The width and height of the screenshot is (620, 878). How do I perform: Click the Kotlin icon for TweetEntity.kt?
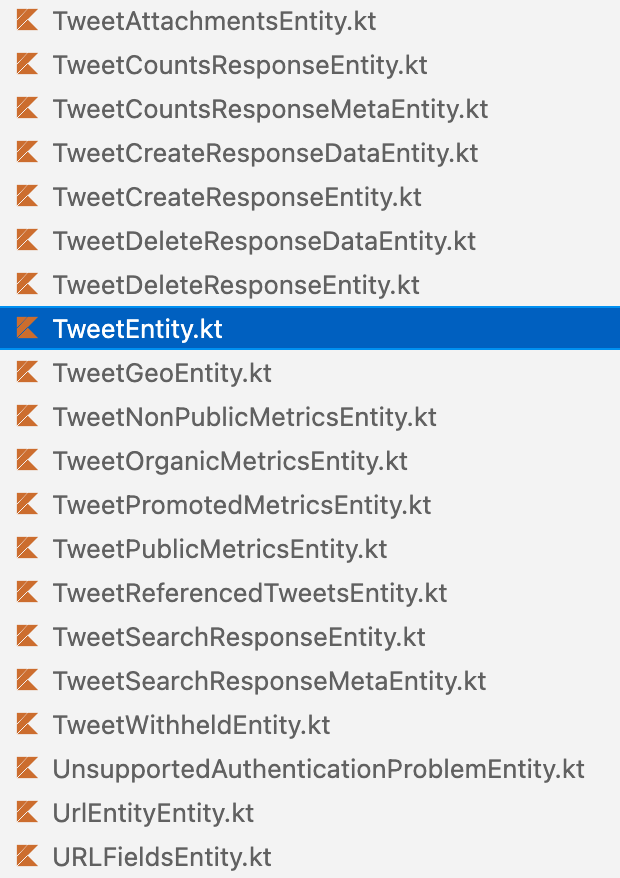tap(26, 328)
